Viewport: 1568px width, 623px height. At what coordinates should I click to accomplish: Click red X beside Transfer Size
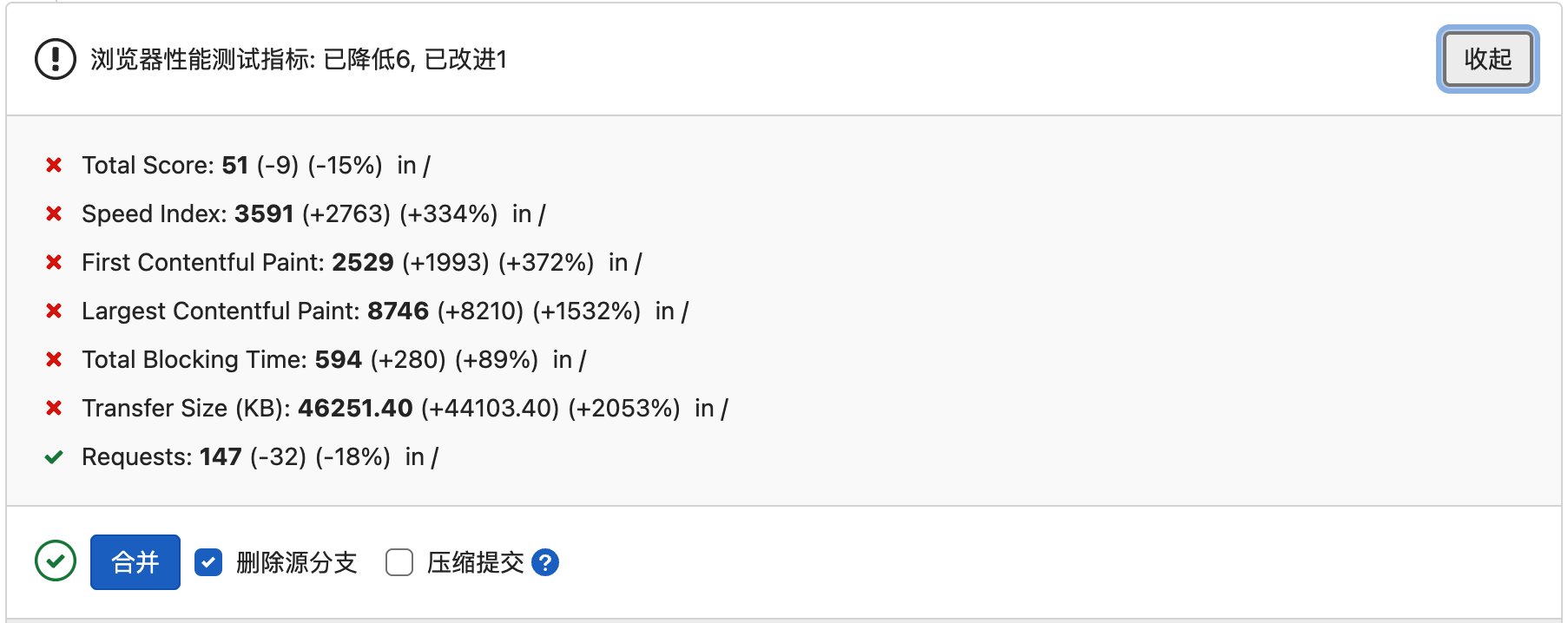54,408
